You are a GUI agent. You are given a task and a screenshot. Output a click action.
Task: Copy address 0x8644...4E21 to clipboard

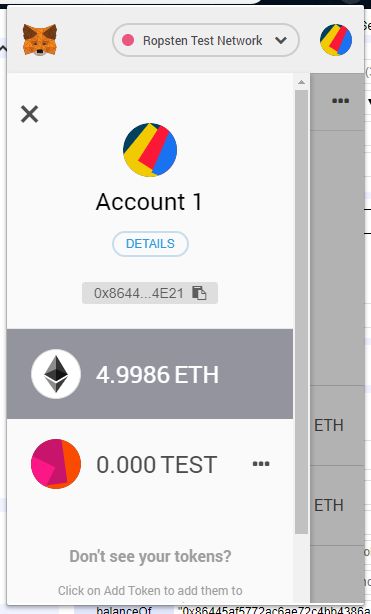click(x=150, y=293)
